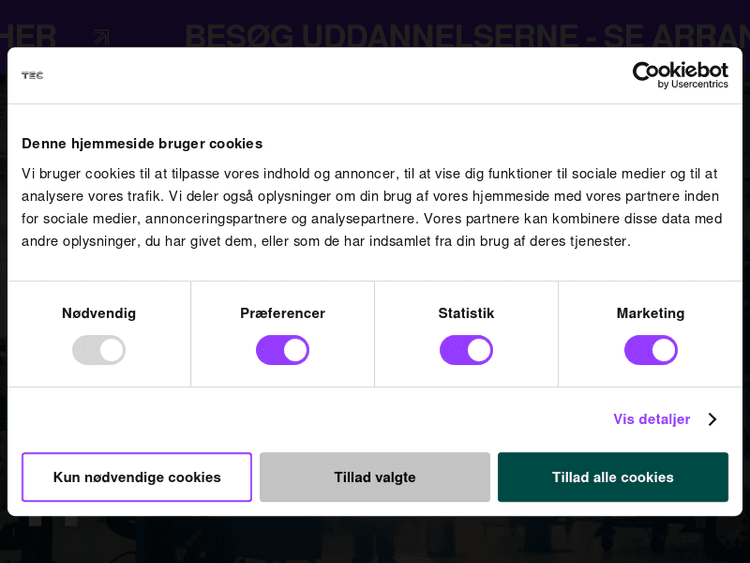750x563 pixels.
Task: Click the cookie description paragraph text
Action: pyautogui.click(x=372, y=207)
